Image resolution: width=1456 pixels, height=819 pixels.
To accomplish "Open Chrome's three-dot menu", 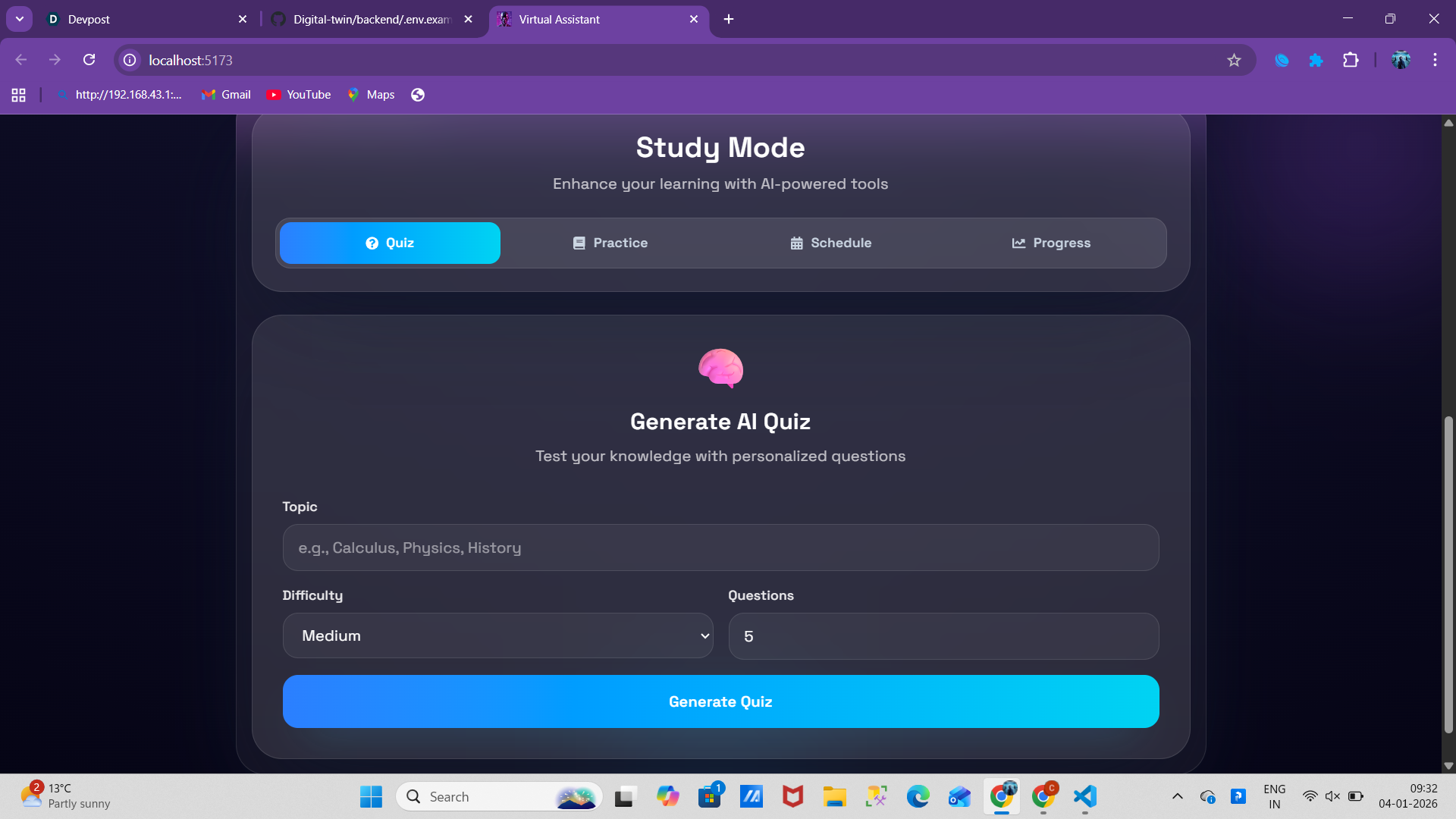I will (x=1435, y=60).
